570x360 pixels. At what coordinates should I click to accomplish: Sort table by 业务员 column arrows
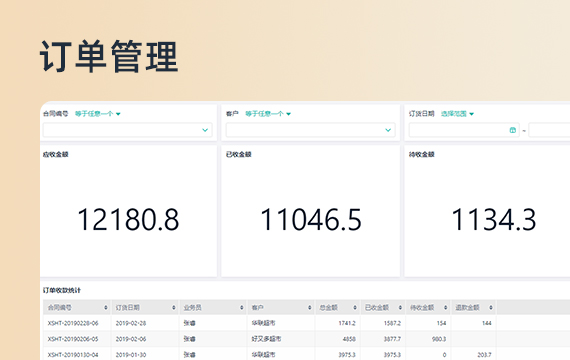click(242, 308)
